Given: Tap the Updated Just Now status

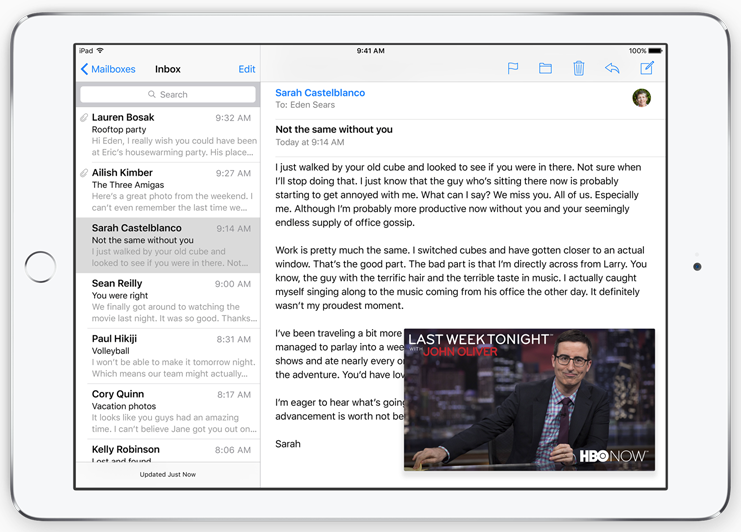Looking at the screenshot, I should (168, 474).
